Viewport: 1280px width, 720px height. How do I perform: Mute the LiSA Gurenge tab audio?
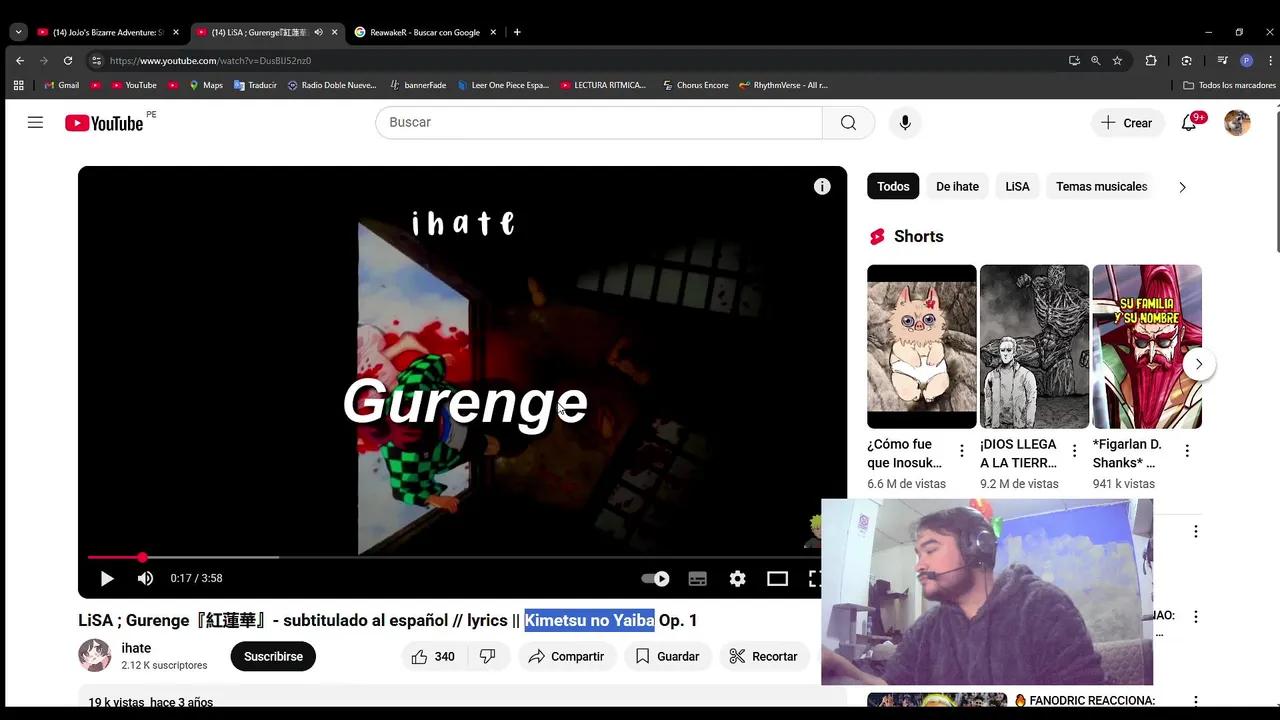(319, 32)
